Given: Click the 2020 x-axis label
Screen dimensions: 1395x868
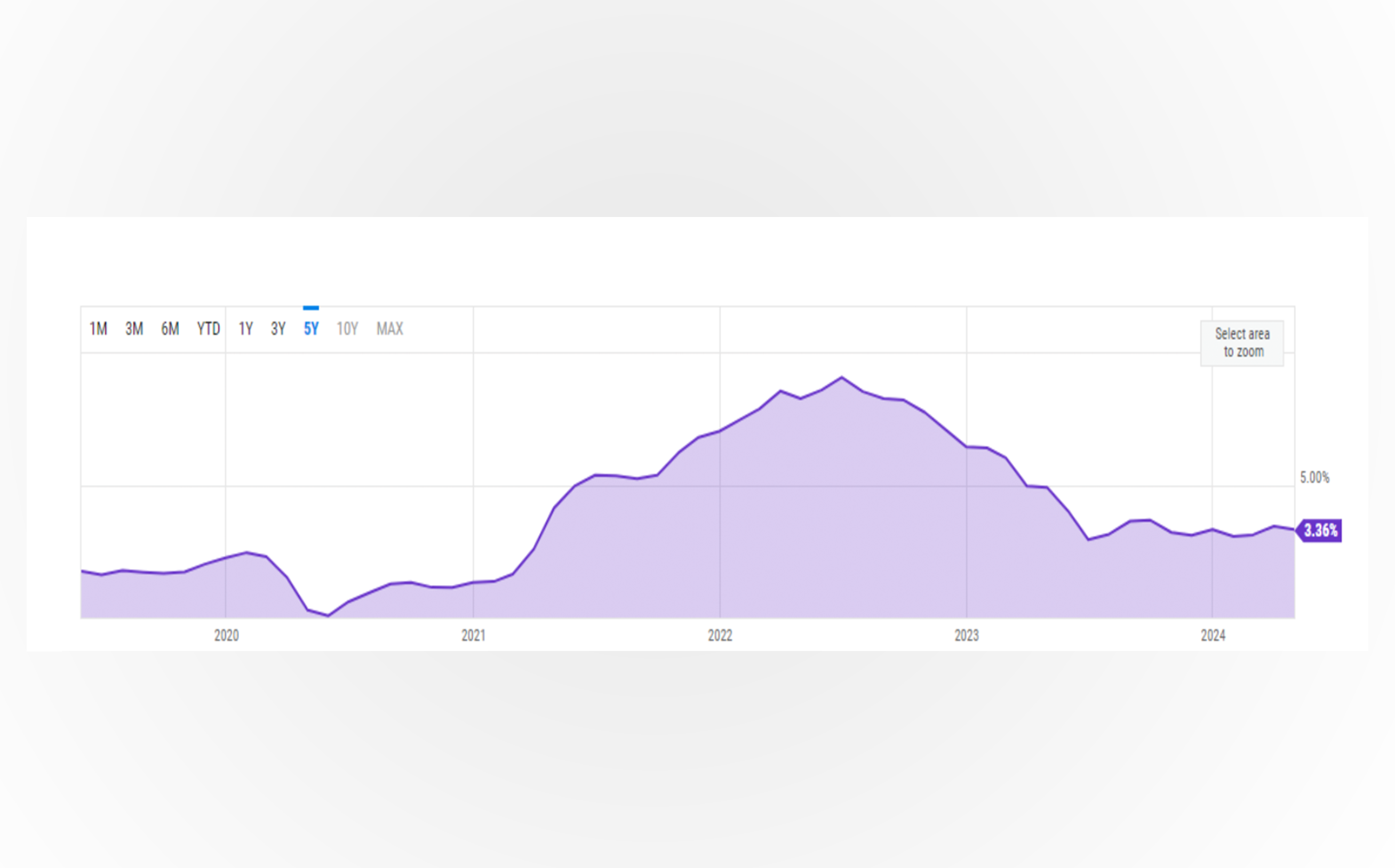Looking at the screenshot, I should click(x=226, y=636).
